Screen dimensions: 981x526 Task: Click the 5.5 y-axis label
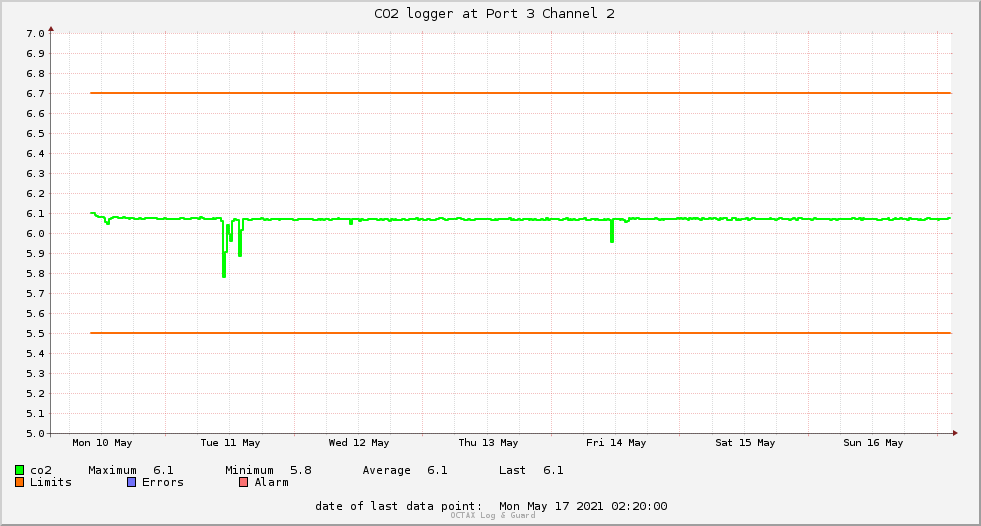[35, 334]
